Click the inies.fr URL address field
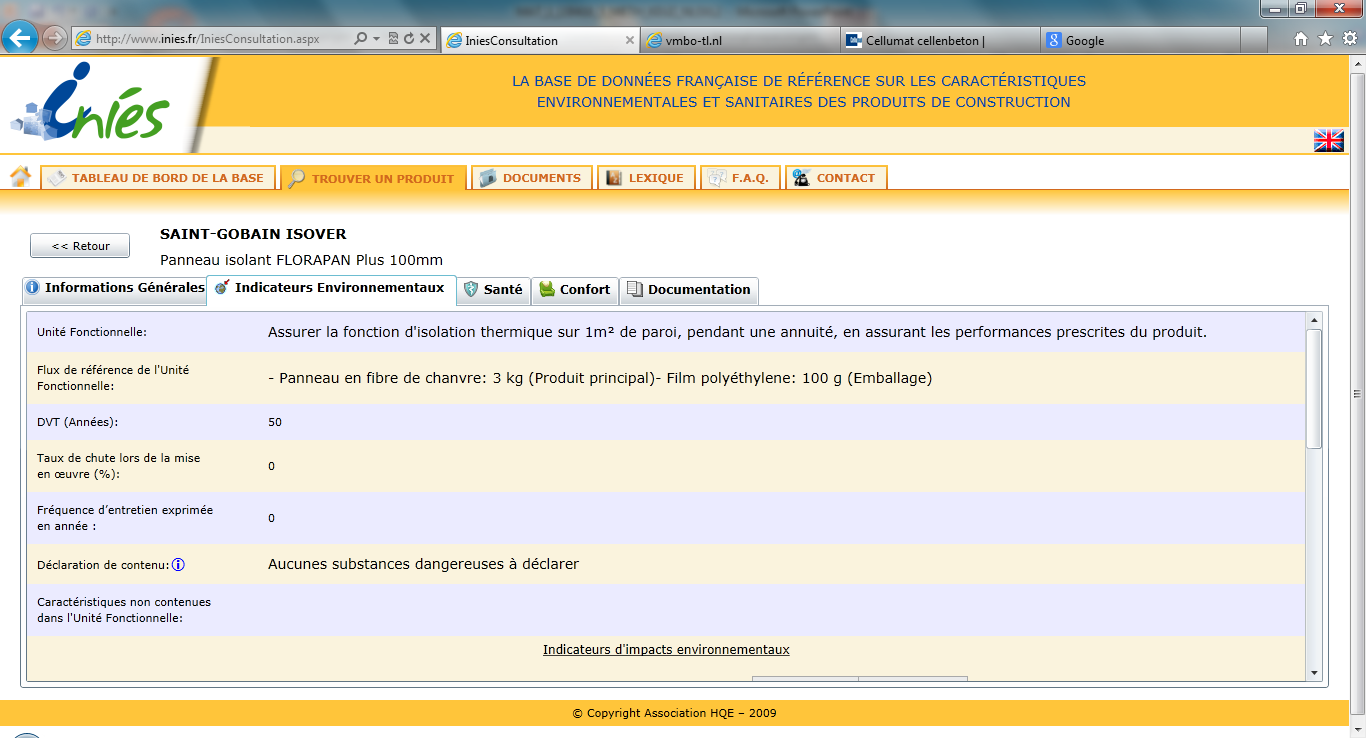This screenshot has height=738, width=1366. coord(208,39)
